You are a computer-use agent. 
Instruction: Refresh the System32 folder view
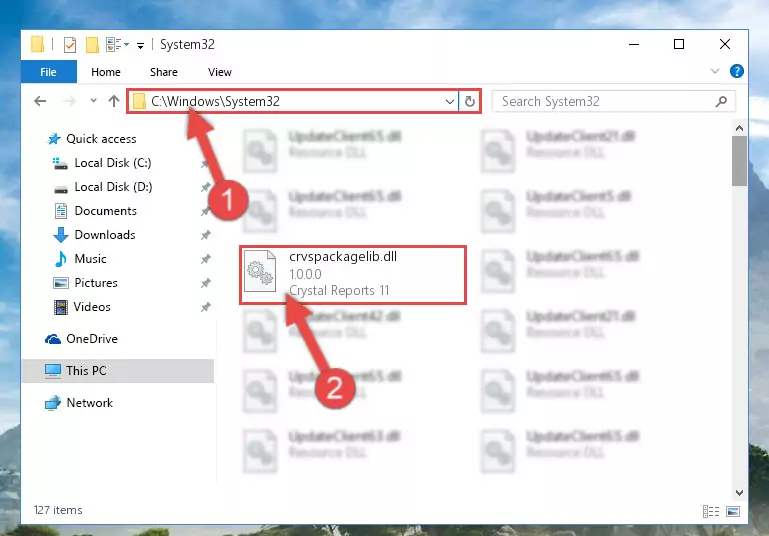point(469,102)
